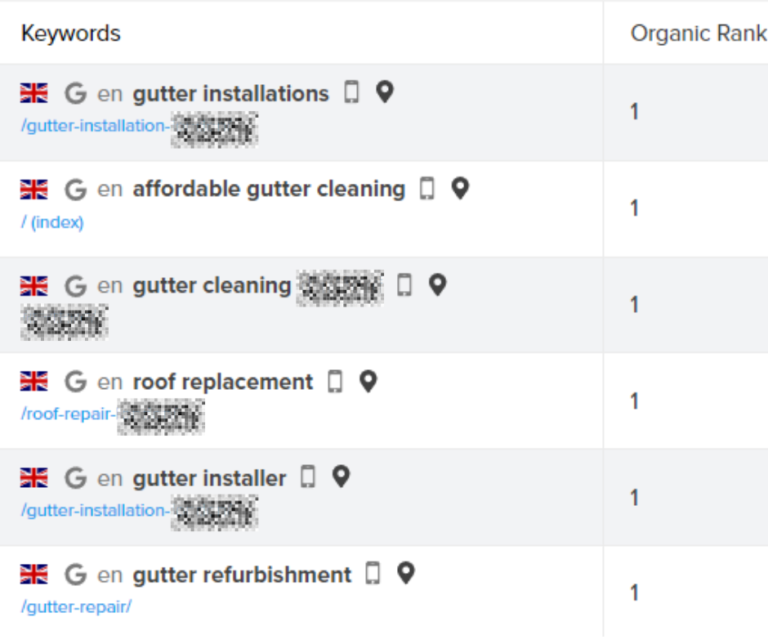Click location pin for gutter refurbishment keyword
The height and width of the screenshot is (644, 768).
(x=406, y=573)
